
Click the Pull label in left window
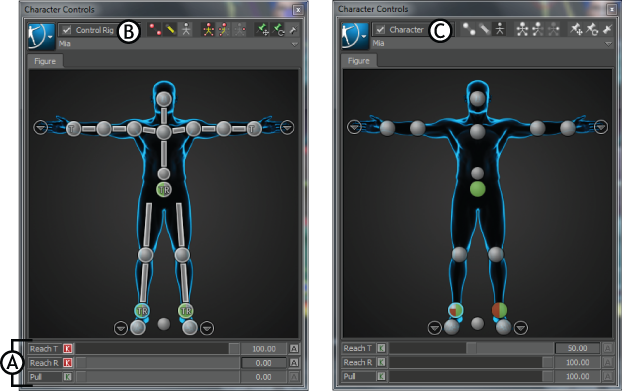pyautogui.click(x=36, y=377)
